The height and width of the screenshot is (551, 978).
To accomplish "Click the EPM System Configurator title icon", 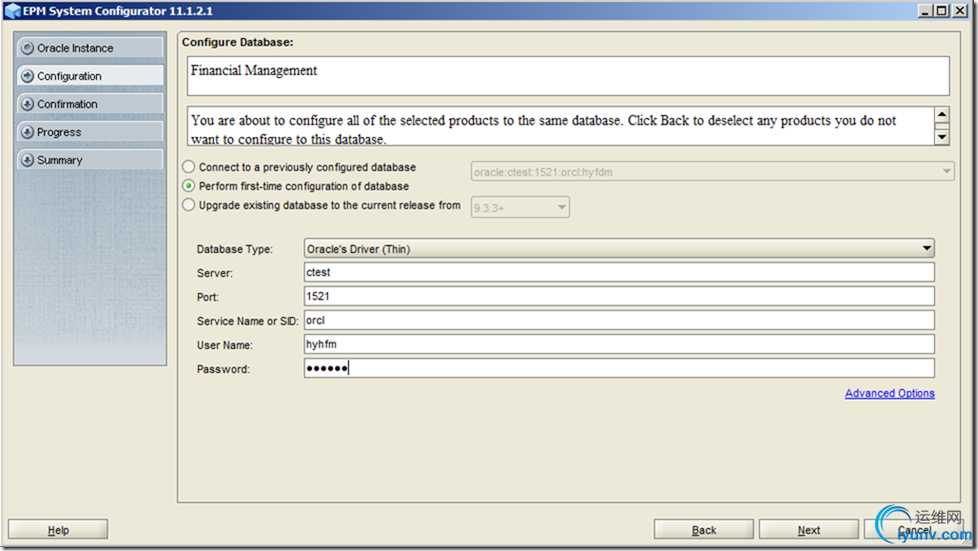I will (12, 11).
